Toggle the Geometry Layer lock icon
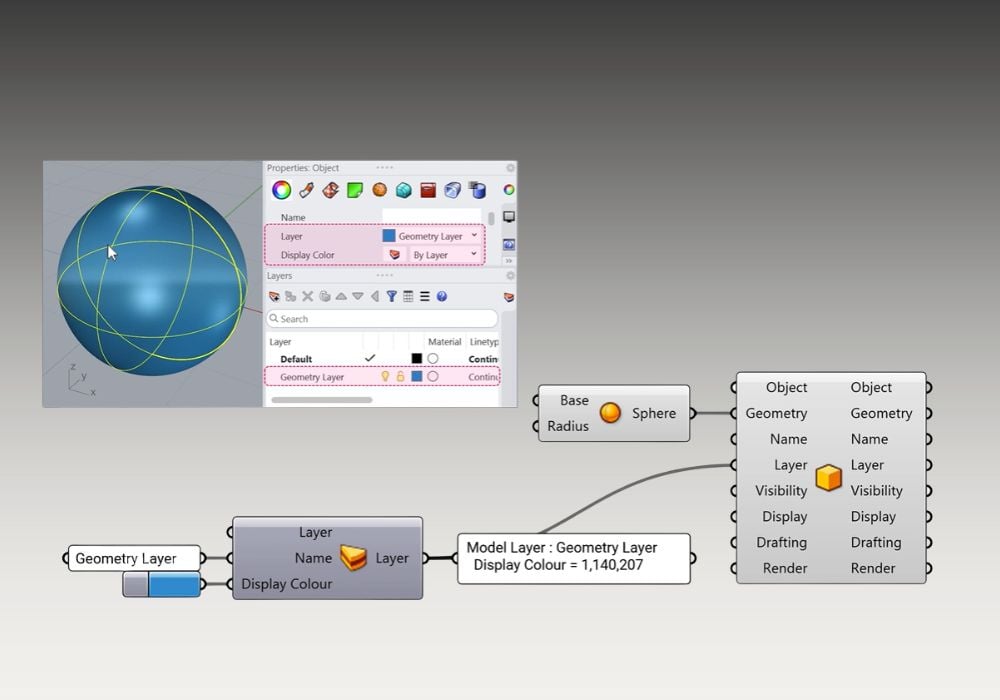This screenshot has width=1000, height=700. 401,377
